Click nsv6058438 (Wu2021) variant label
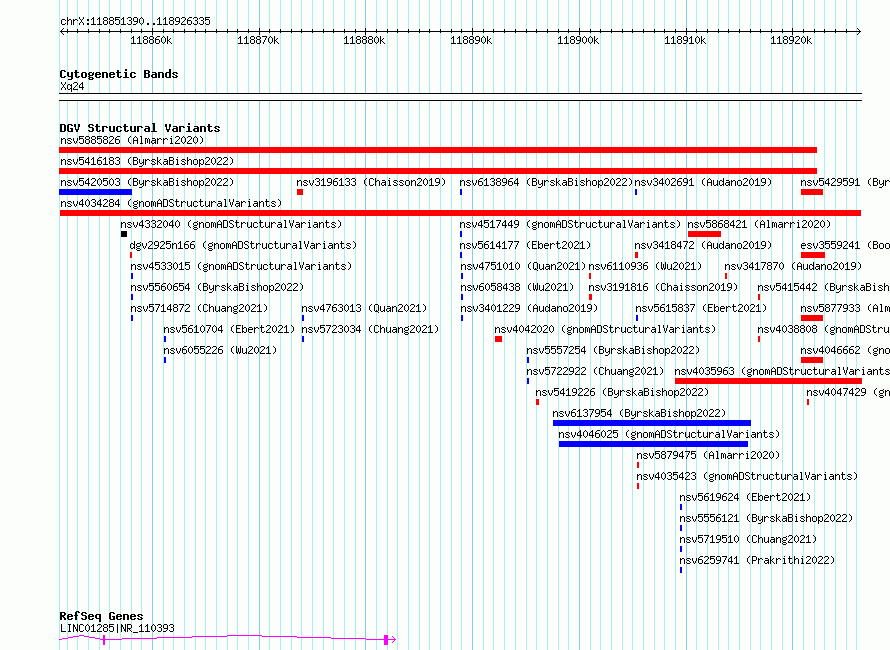This screenshot has width=890, height=650. click(517, 287)
